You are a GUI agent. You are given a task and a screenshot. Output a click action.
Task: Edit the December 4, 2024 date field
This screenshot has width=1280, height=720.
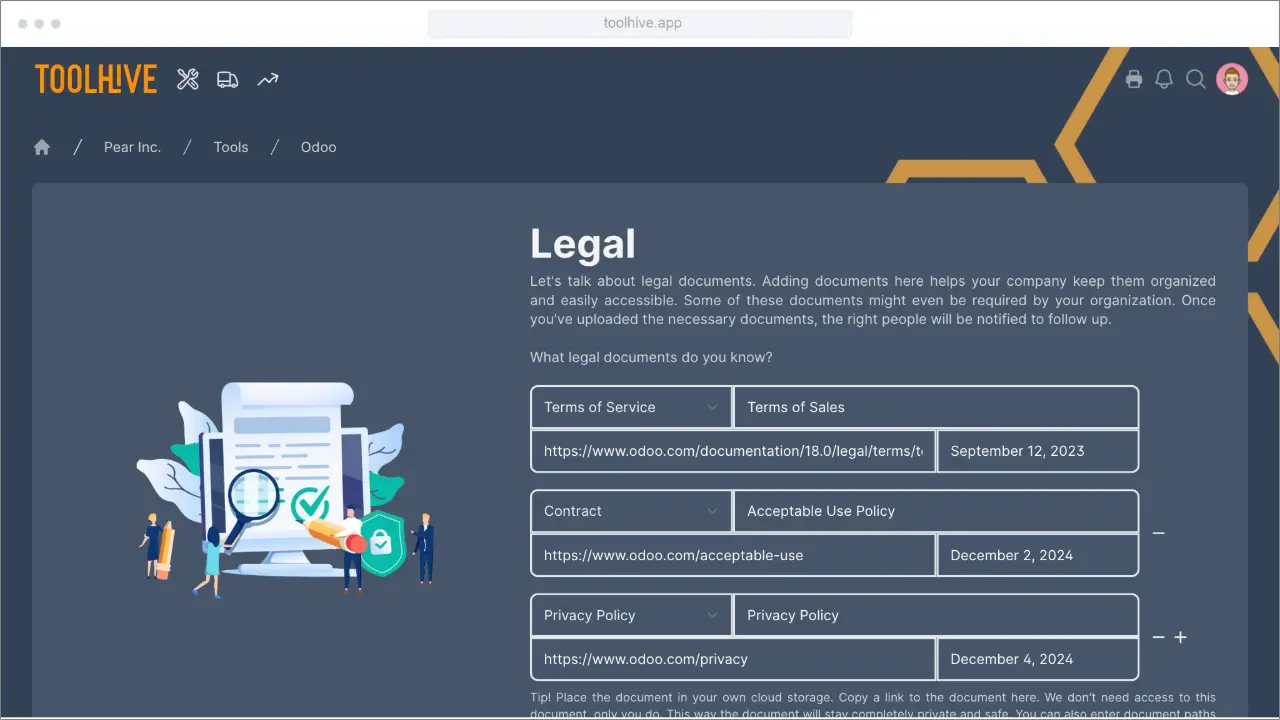click(1037, 659)
